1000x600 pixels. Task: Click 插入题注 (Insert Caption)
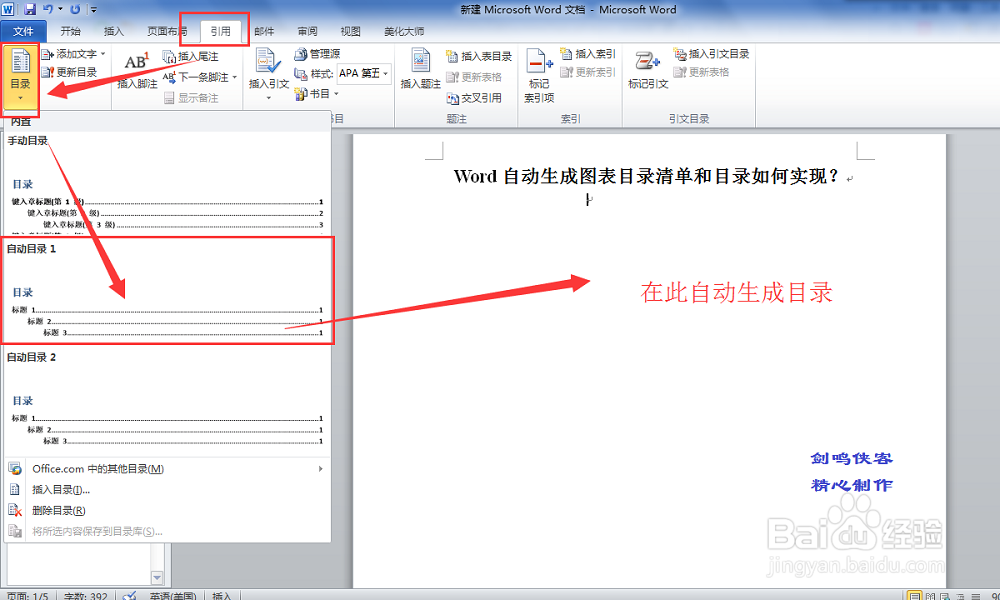[420, 70]
